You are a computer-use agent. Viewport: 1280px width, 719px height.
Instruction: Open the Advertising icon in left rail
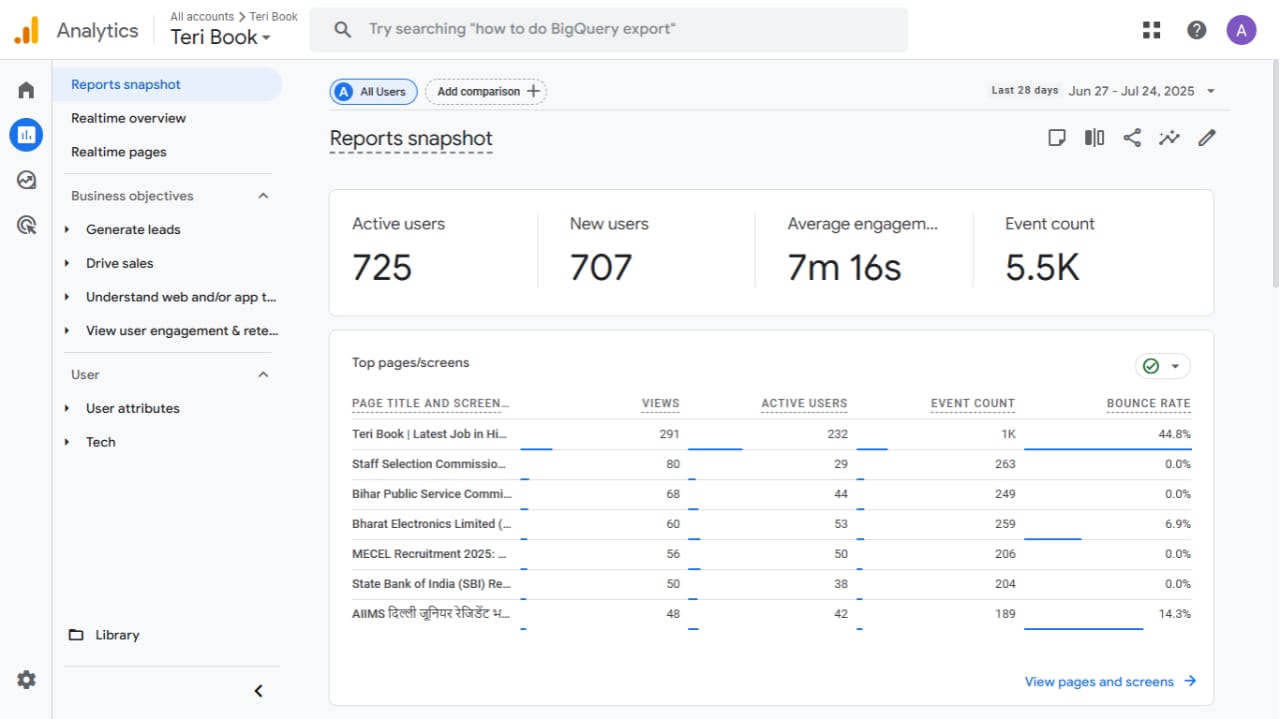pos(26,225)
